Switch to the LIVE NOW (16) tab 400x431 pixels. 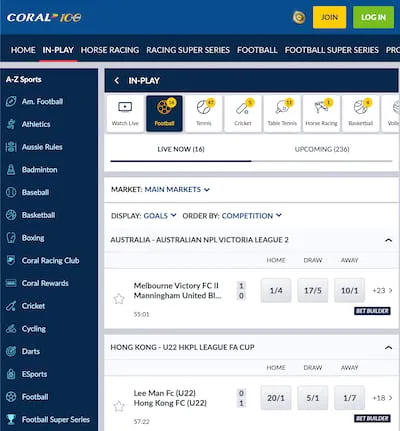tap(181, 149)
